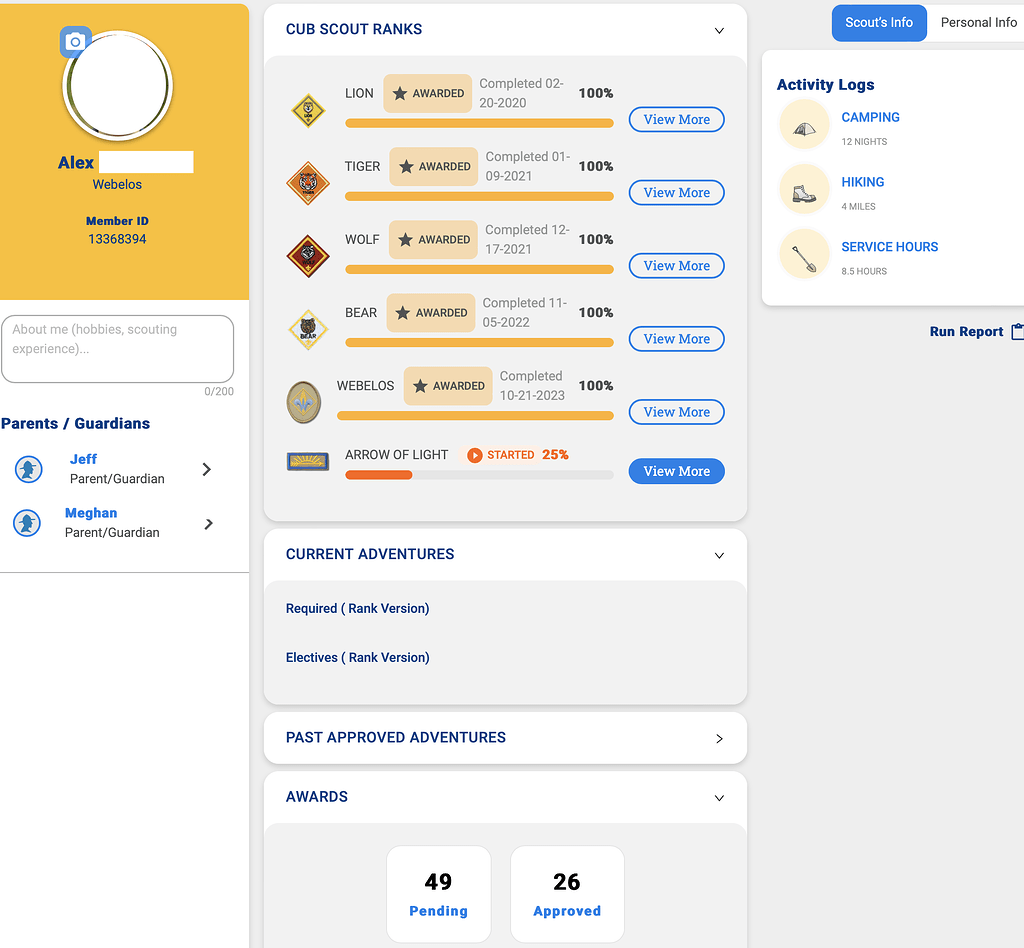Select the Scout's Info tab
The width and height of the screenshot is (1024, 948).
click(x=879, y=22)
